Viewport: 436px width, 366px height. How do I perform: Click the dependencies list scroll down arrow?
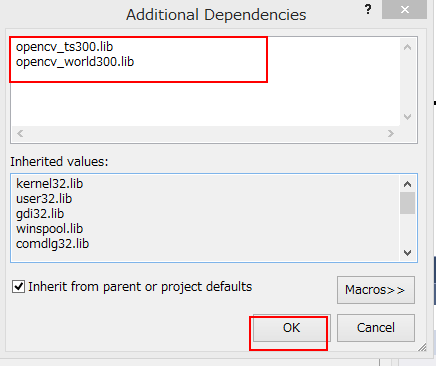coord(407,117)
